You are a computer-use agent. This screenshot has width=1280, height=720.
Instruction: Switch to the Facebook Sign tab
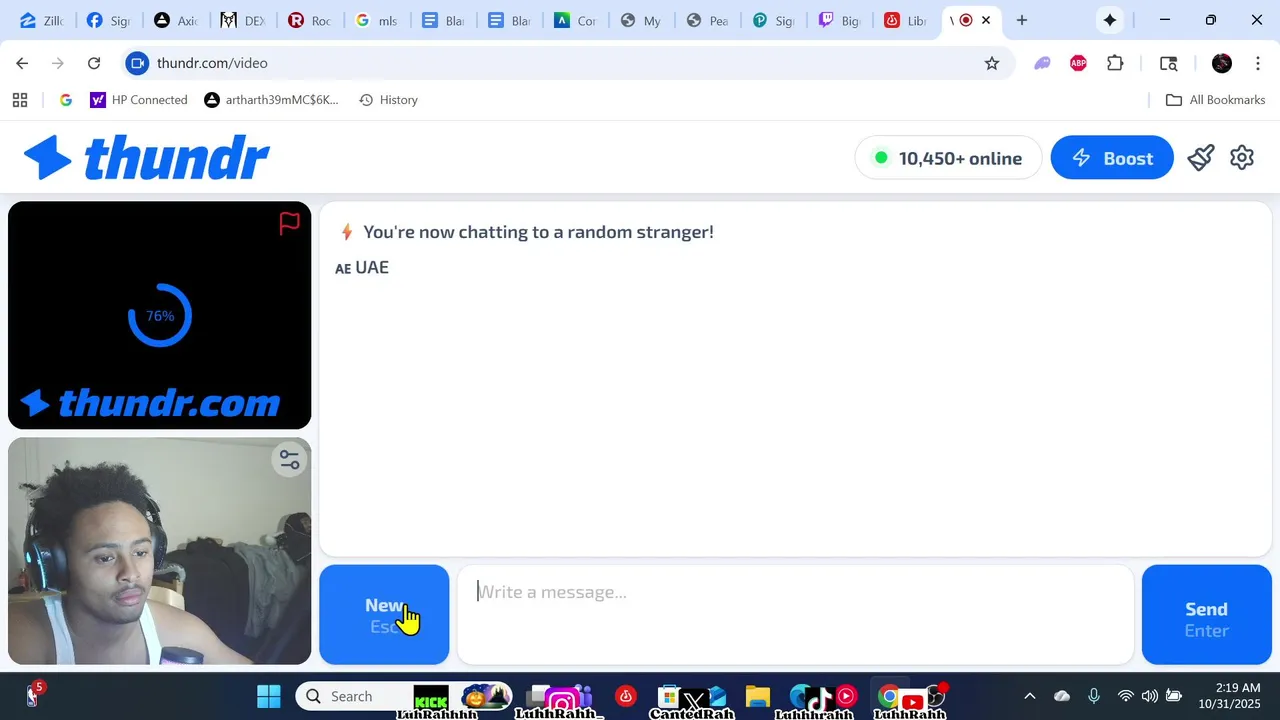[108, 20]
